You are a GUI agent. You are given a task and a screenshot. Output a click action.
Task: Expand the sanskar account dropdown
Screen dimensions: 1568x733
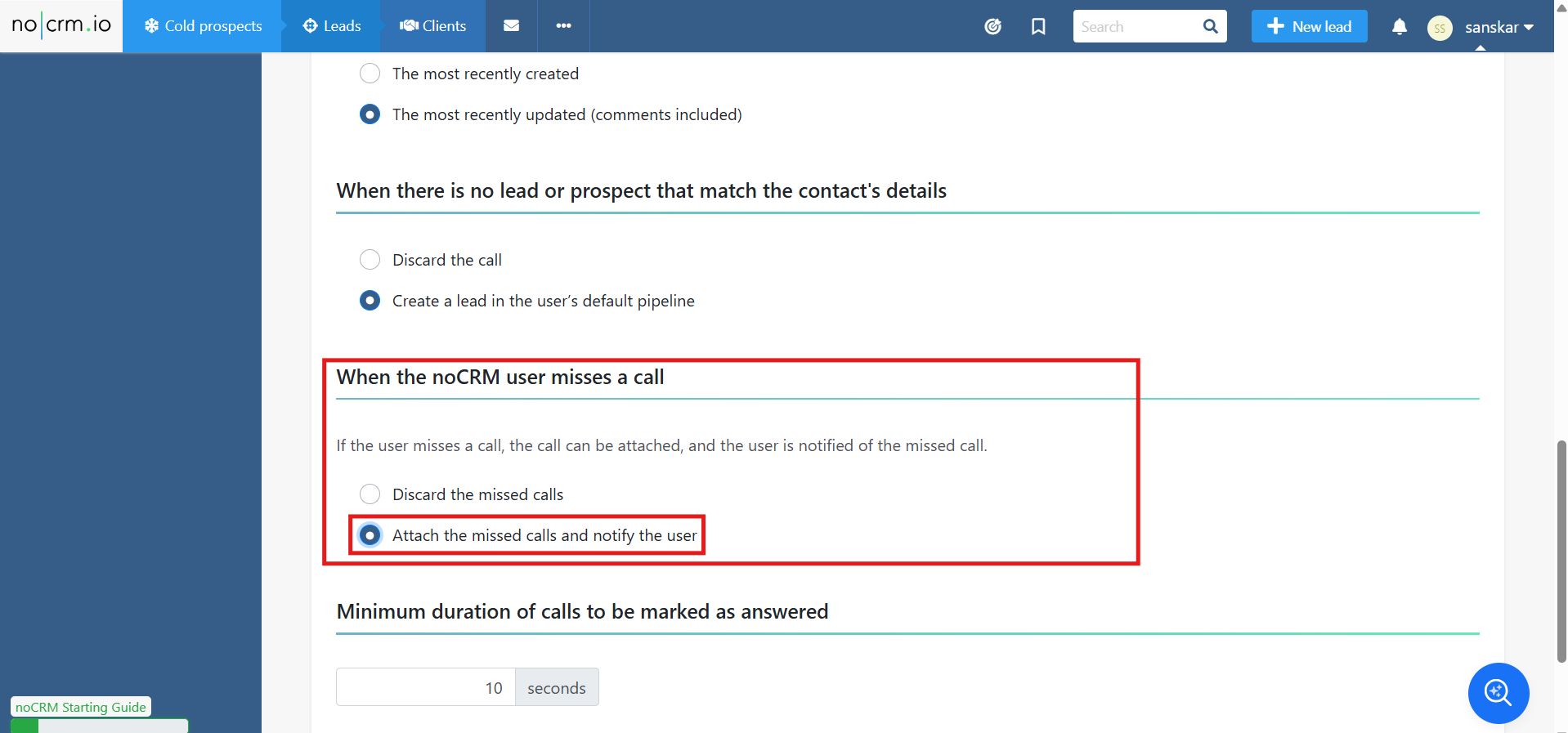pos(1499,28)
